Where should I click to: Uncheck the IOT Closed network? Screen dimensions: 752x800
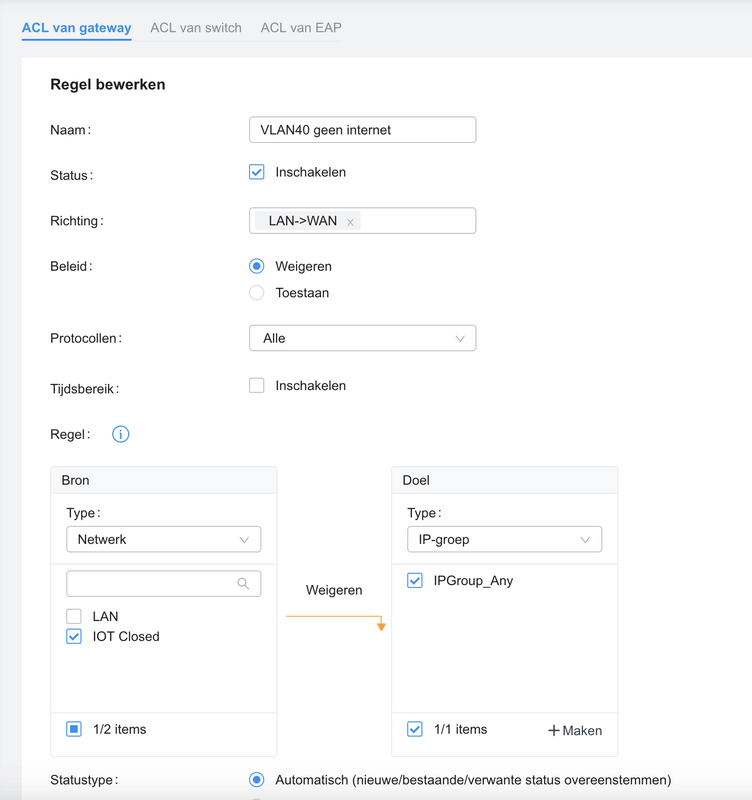(x=74, y=636)
